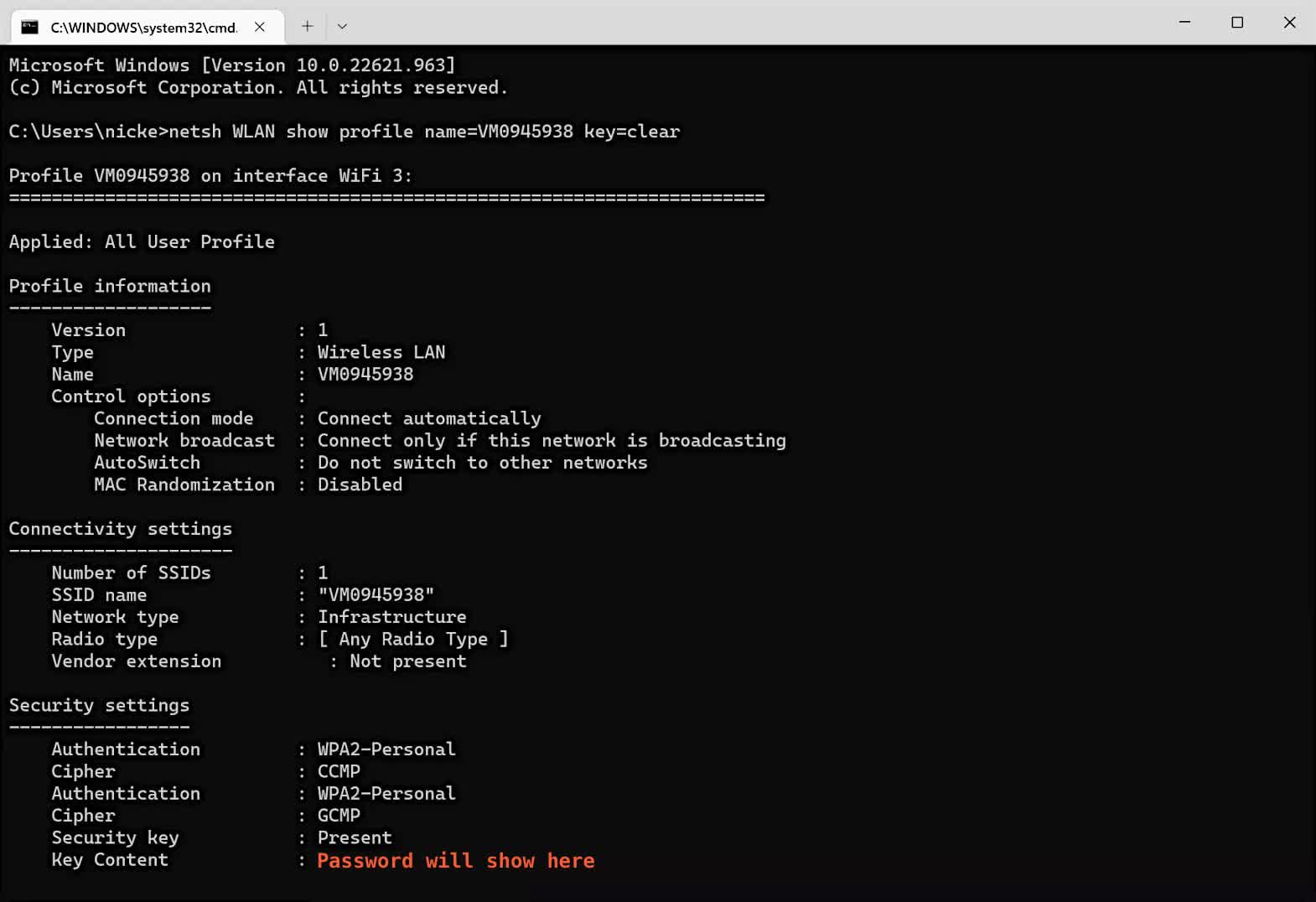Screen dimensions: 1316x902
Task: Click the 'Infrastructure' network type value
Action: [391, 617]
